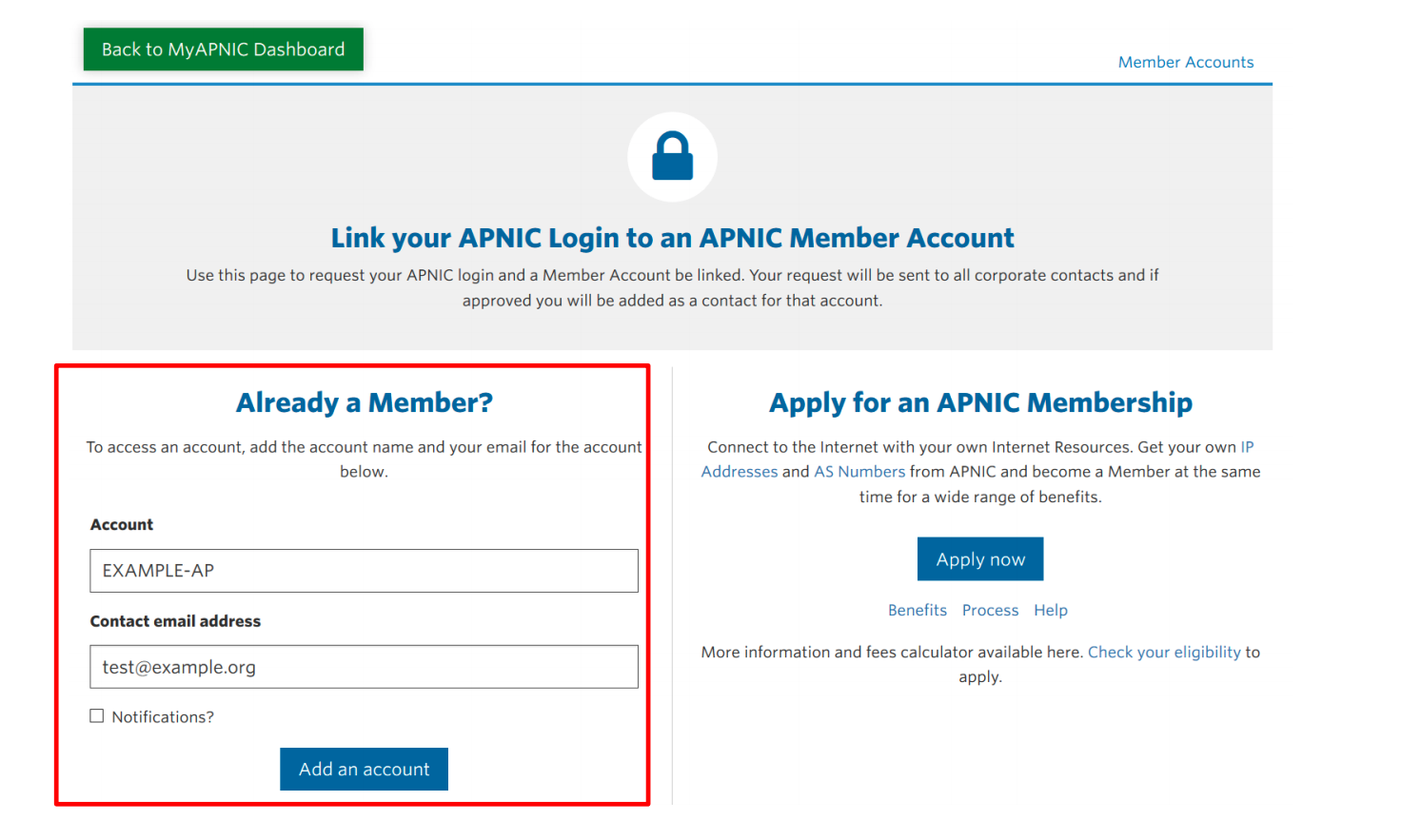Select the Contact email address field

pos(364,667)
